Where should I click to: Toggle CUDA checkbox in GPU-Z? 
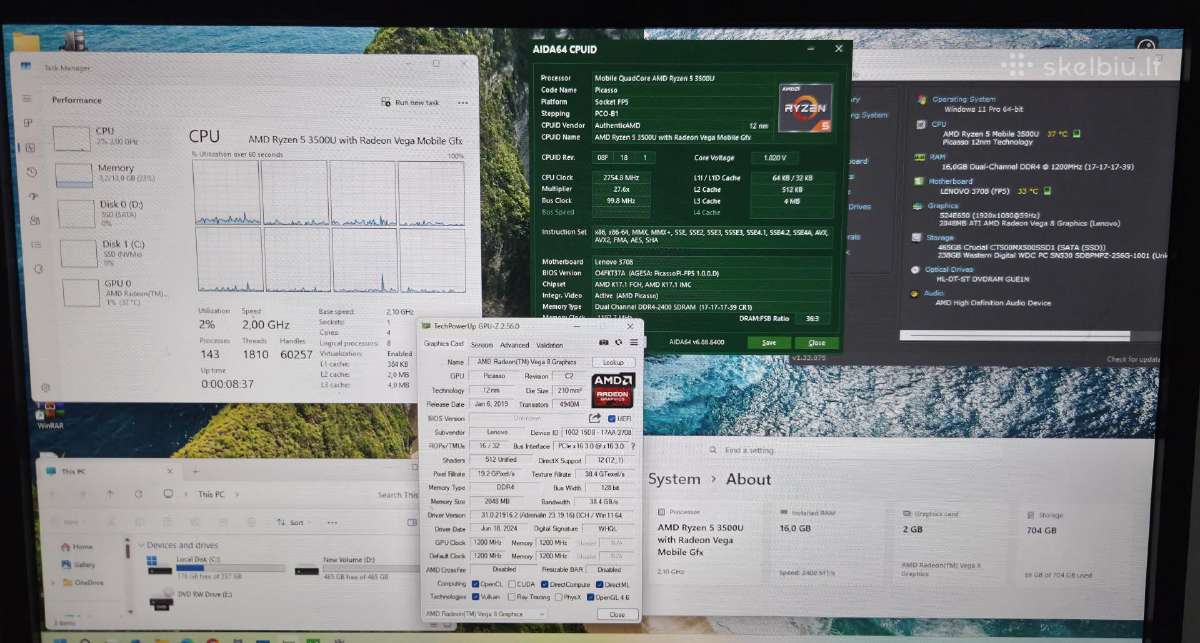click(x=511, y=584)
